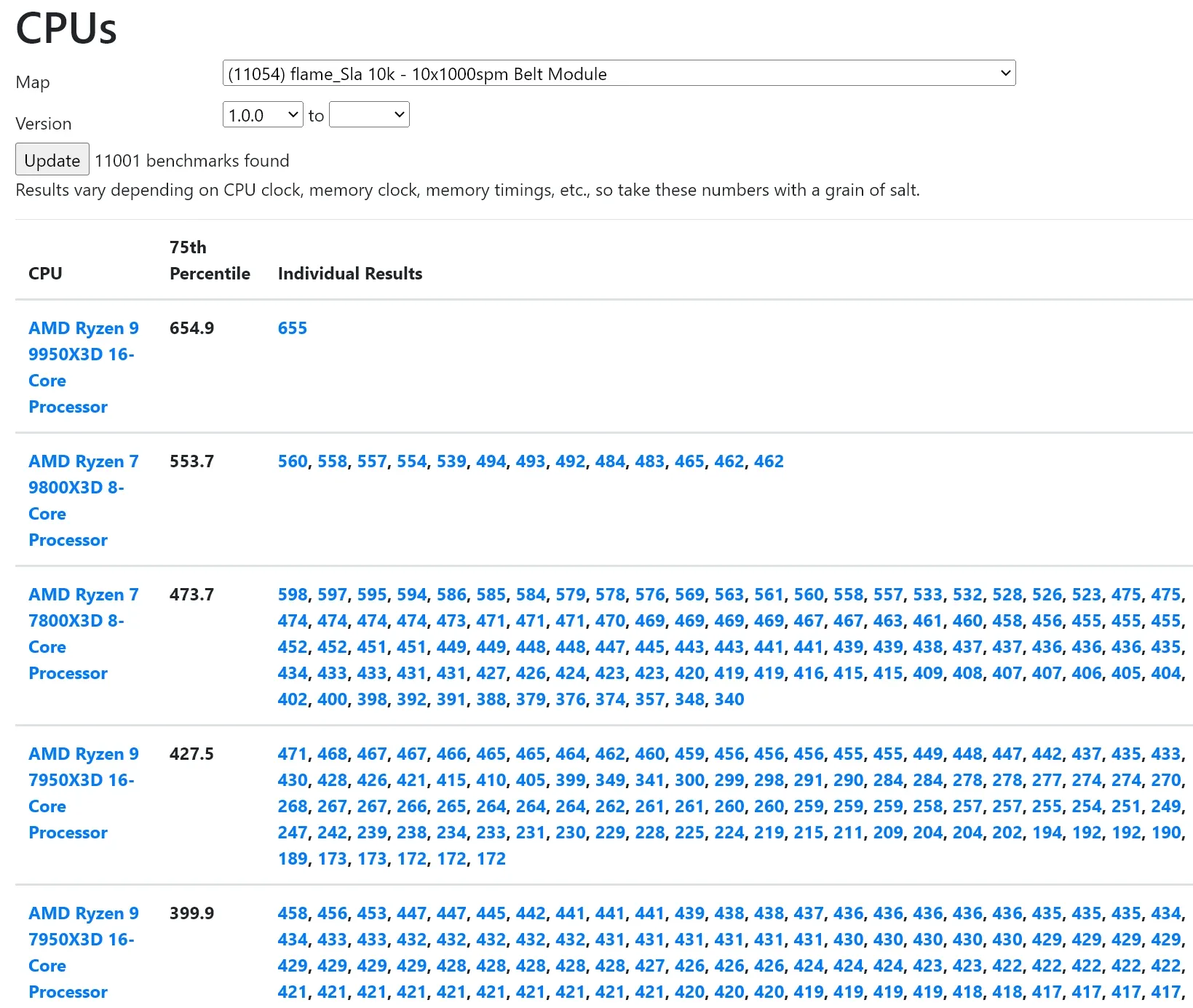Viewport: 1193px width, 1008px height.
Task: Open the Ryzen 9 7950X3D link with 427.5 percentile
Action: coord(84,793)
